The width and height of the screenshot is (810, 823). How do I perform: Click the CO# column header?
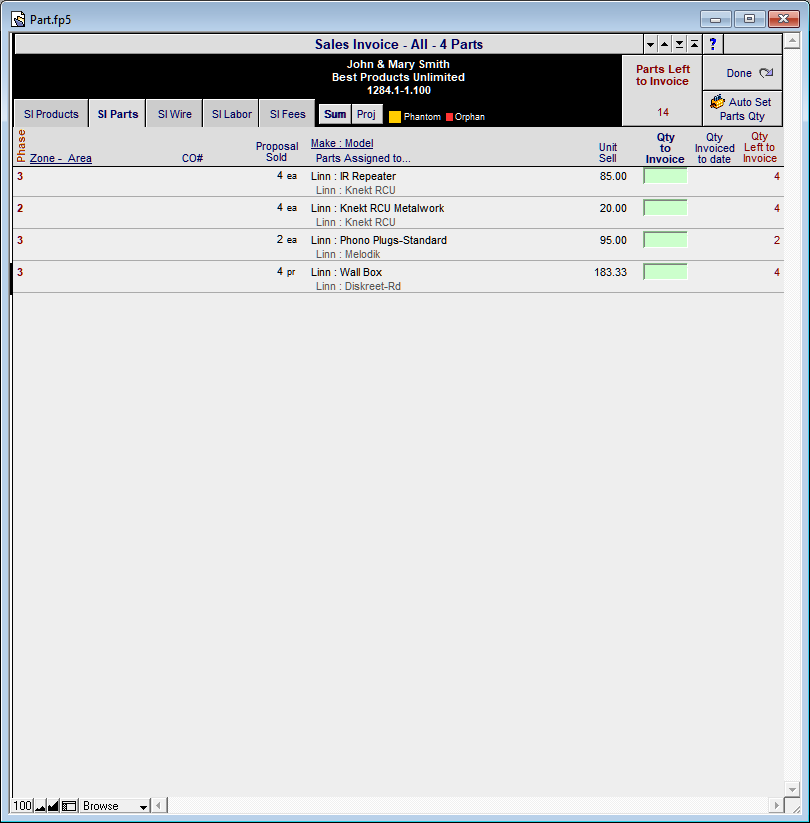(192, 158)
